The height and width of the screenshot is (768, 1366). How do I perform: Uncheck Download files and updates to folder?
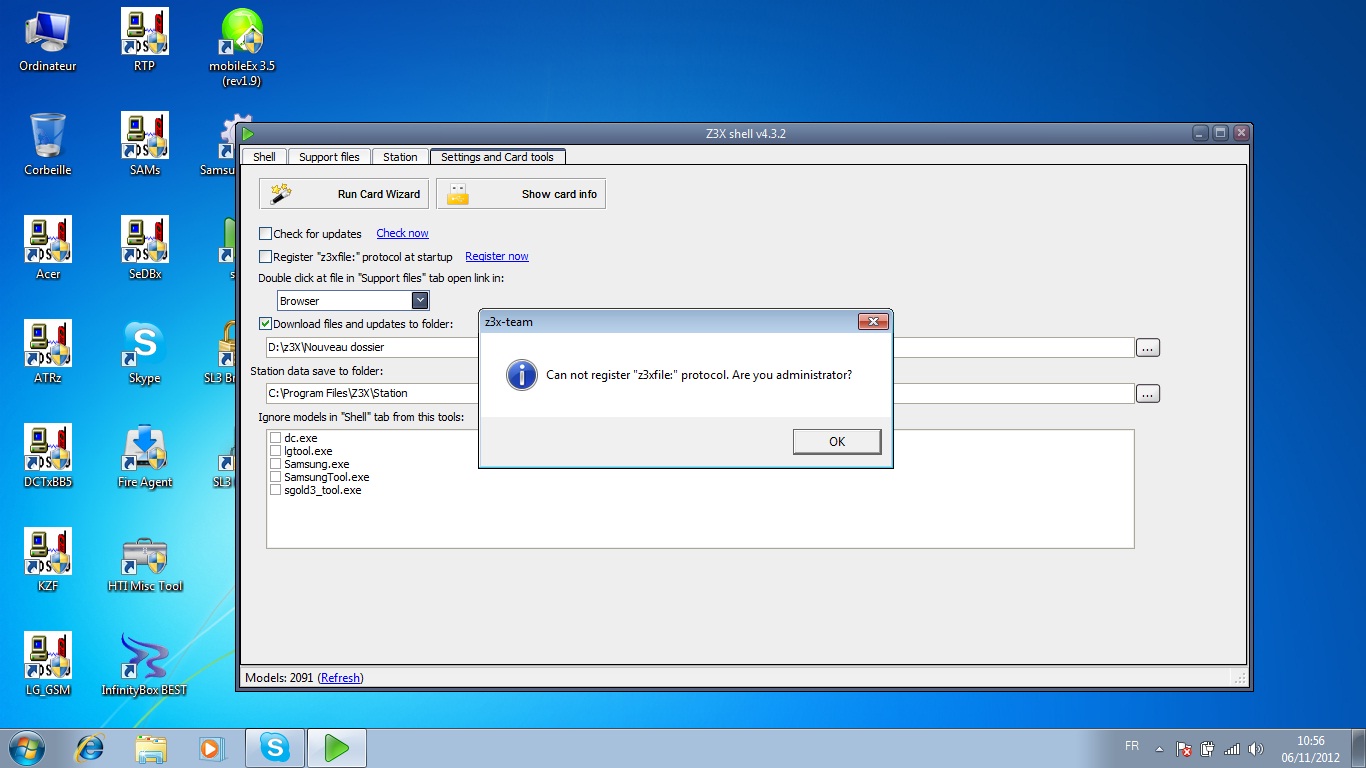265,324
